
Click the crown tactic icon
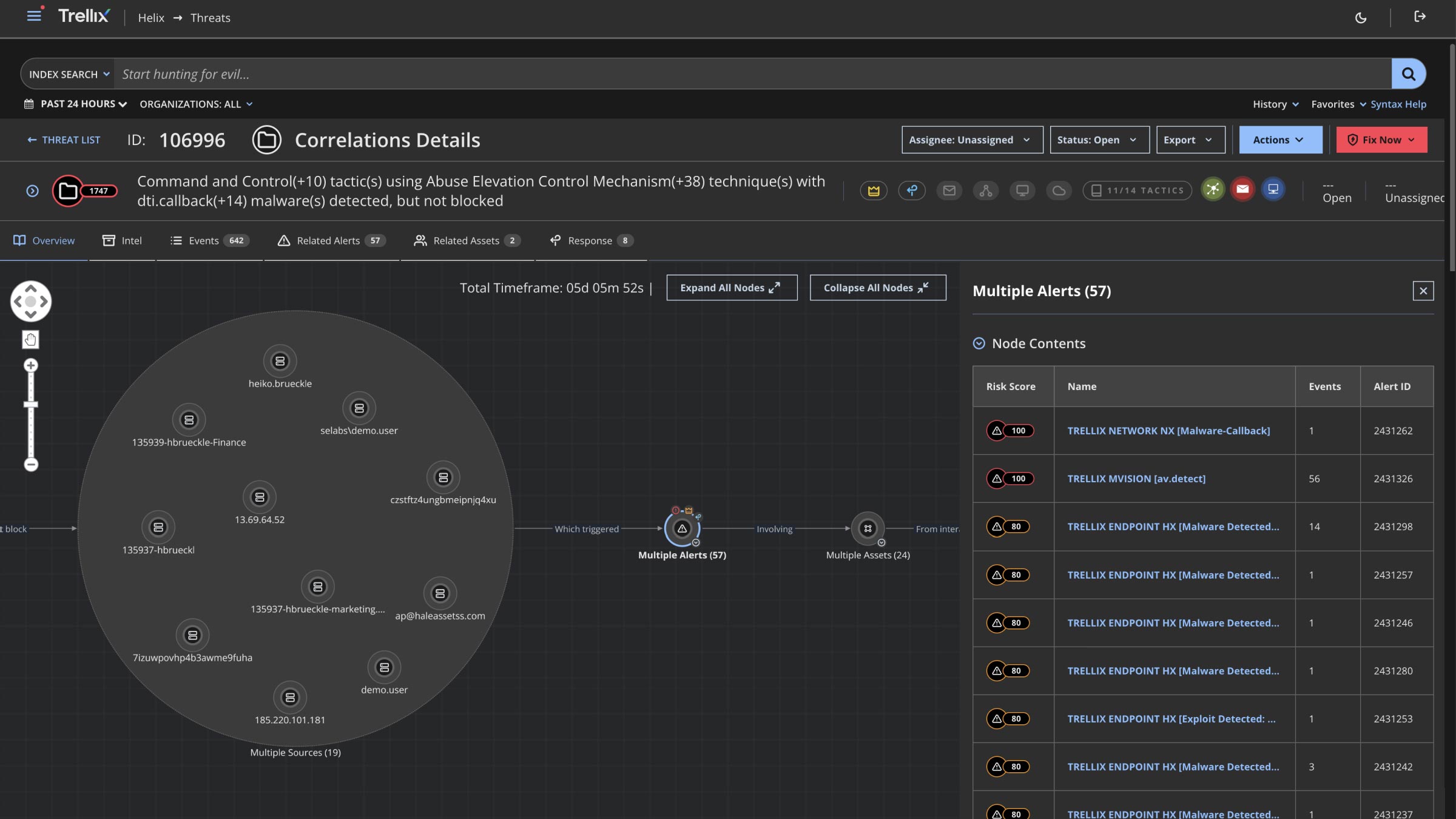tap(874, 190)
